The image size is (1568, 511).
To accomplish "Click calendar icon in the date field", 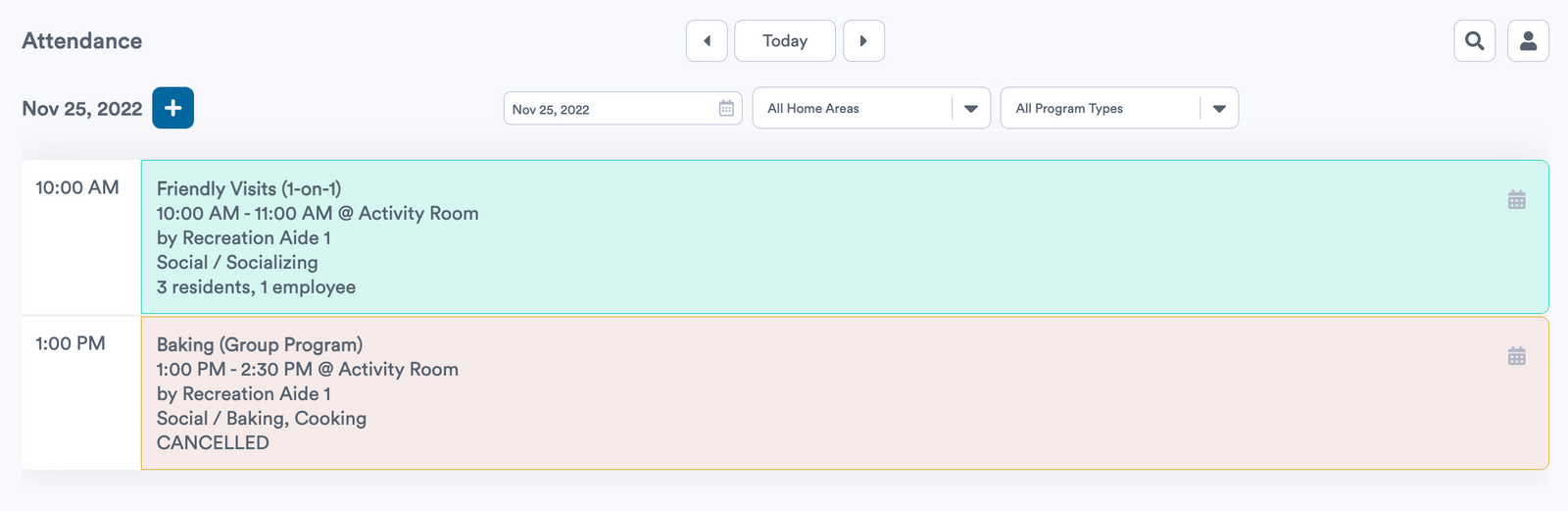I will click(726, 108).
